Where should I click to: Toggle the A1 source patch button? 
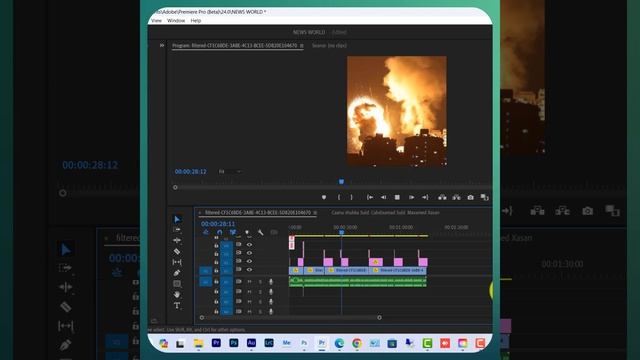tap(205, 282)
